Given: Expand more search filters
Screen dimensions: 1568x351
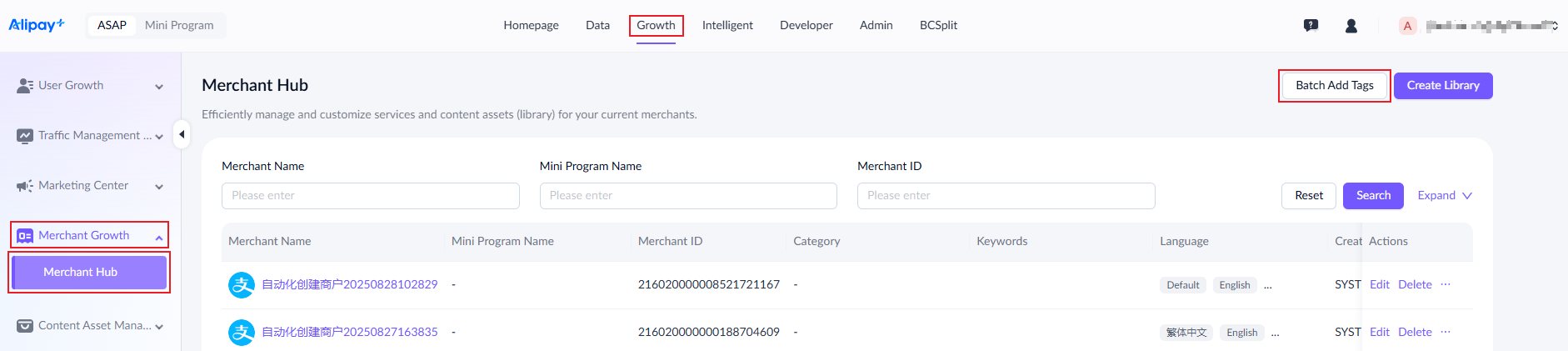Looking at the screenshot, I should pos(1445,196).
